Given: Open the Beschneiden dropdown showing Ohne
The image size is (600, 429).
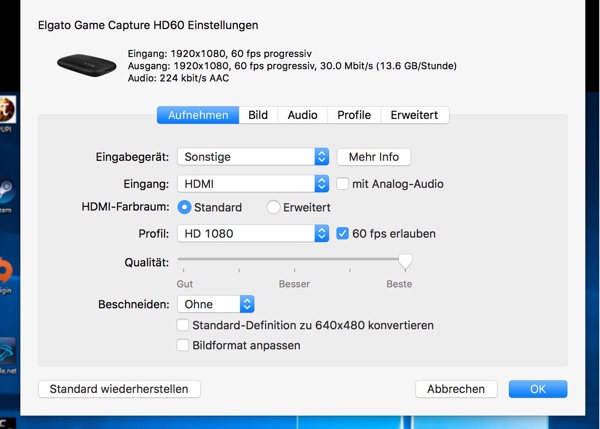Looking at the screenshot, I should coord(216,304).
